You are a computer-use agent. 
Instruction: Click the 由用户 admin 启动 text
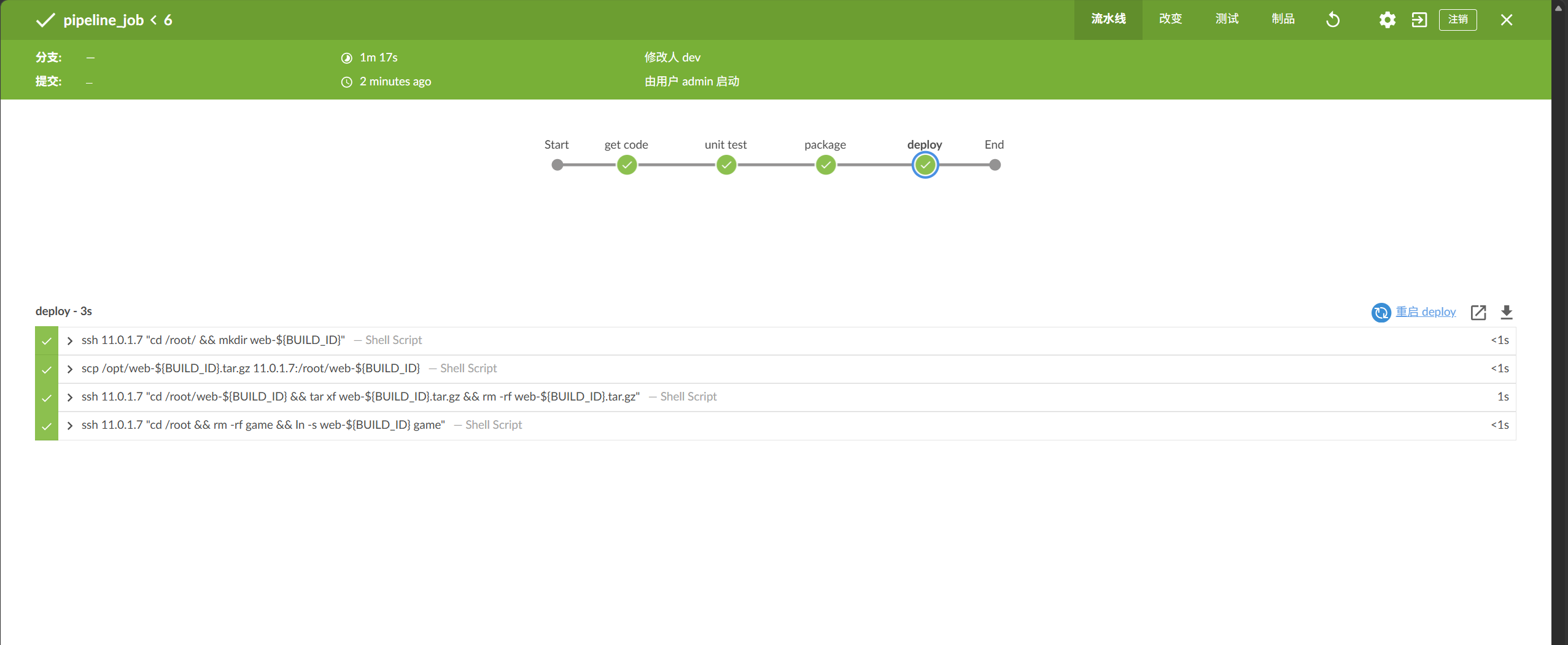[x=692, y=81]
